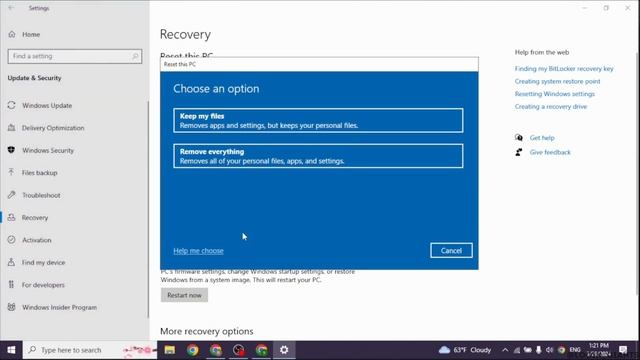Click the volume speaker tray icon
This screenshot has height=360, width=640.
point(549,350)
